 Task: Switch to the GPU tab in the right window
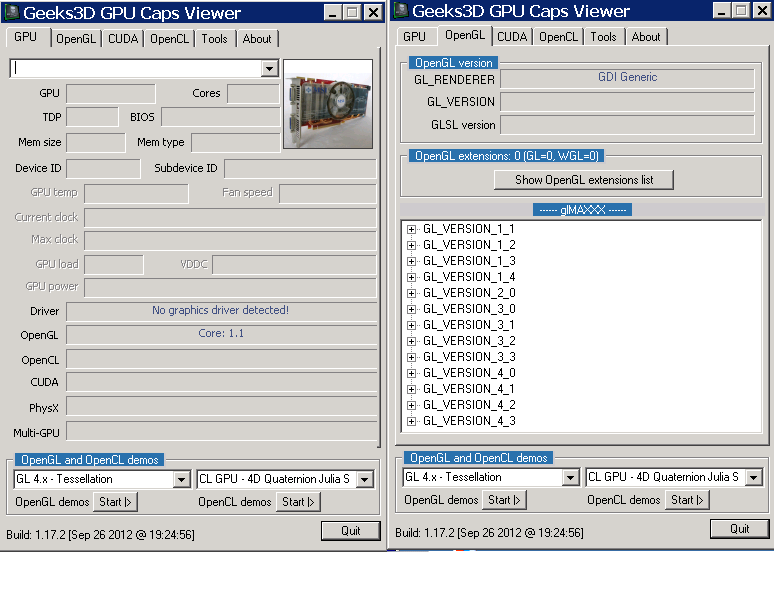[x=414, y=37]
